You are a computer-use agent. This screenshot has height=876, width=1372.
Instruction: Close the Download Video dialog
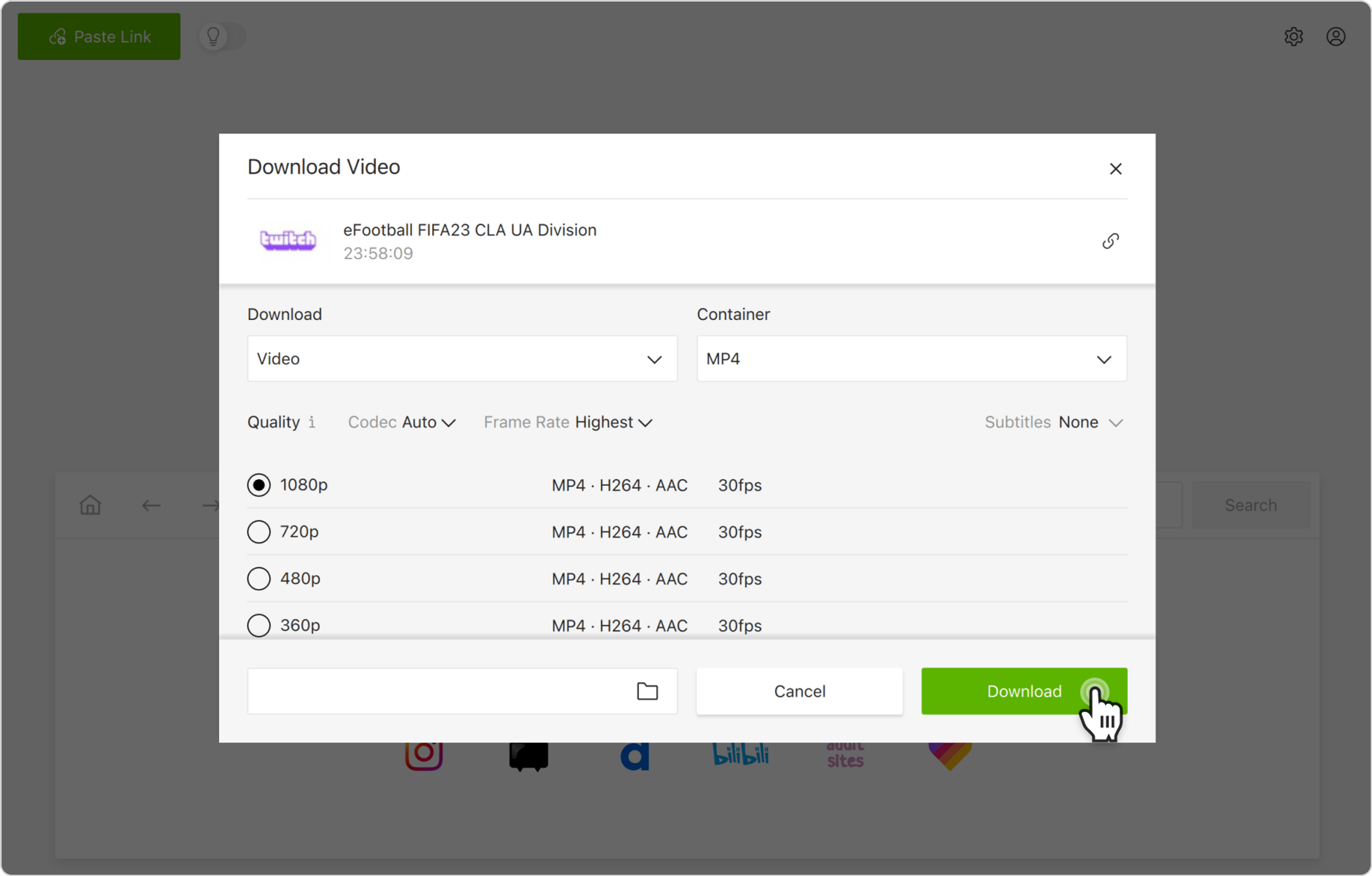[x=1115, y=169]
